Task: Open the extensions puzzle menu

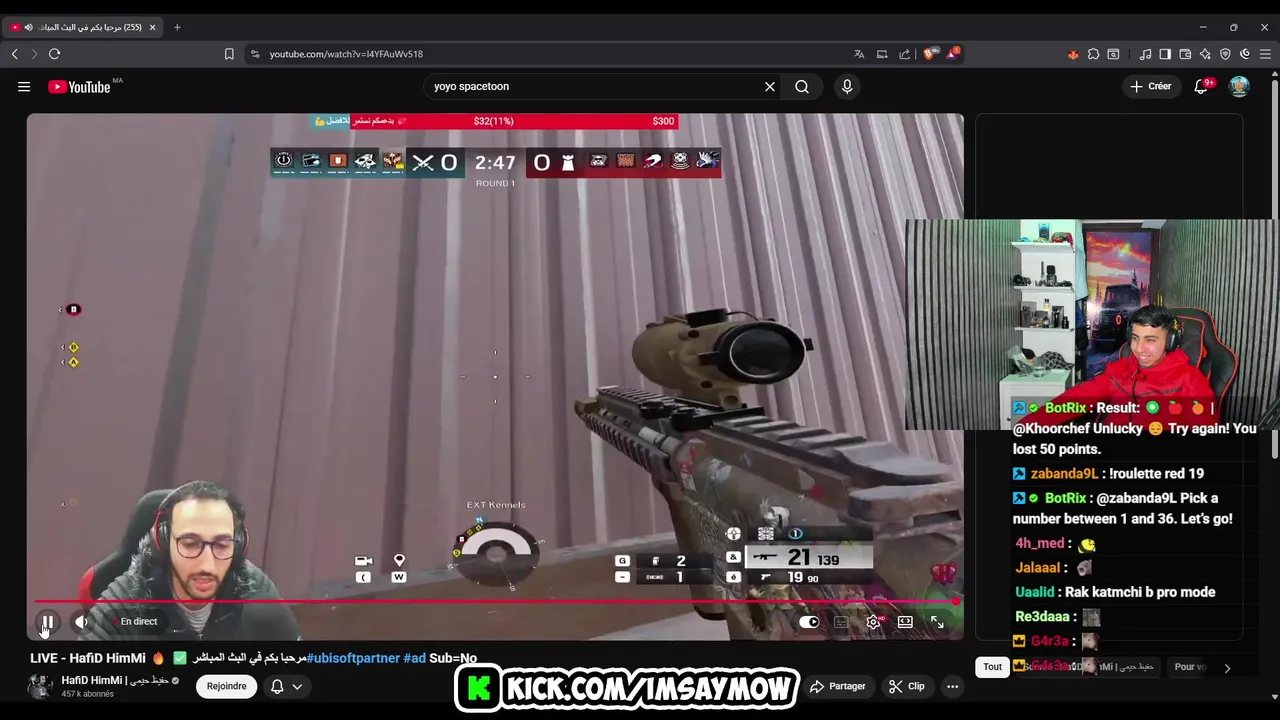Action: click(1093, 54)
